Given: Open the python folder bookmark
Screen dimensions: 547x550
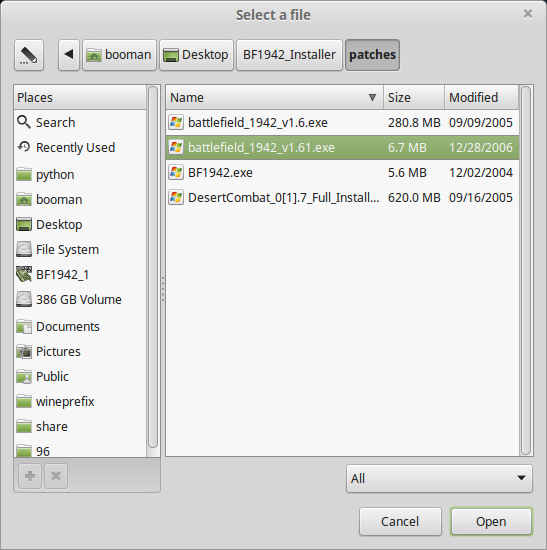Looking at the screenshot, I should (x=80, y=174).
